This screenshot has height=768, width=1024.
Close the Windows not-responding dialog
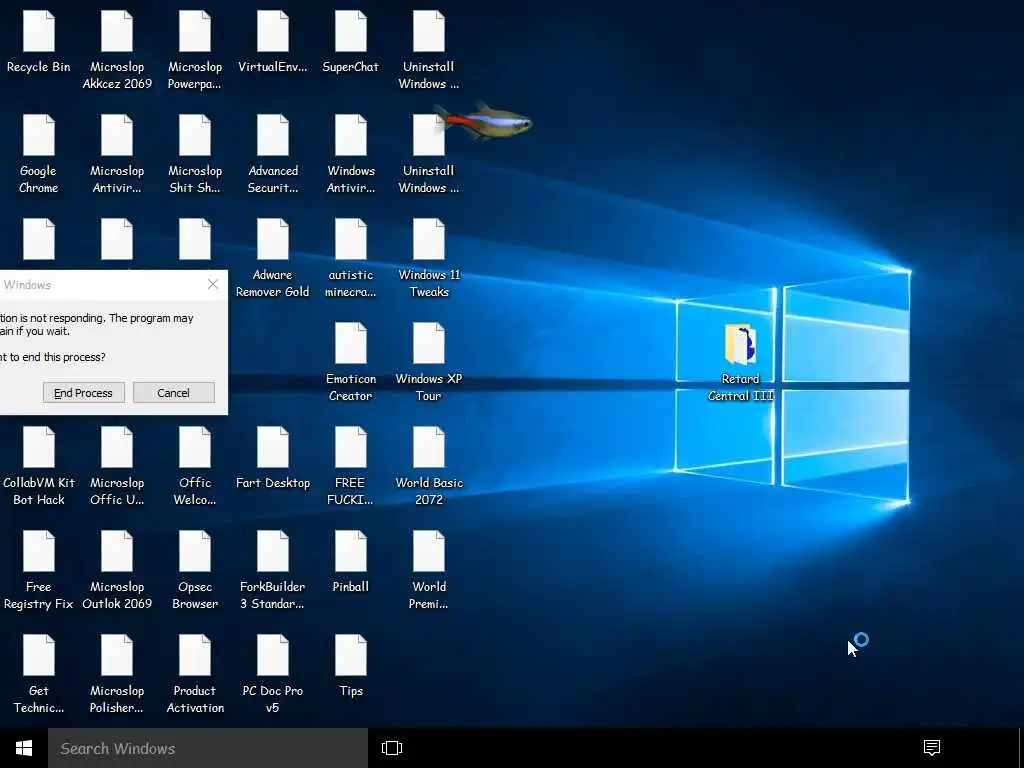(x=213, y=284)
